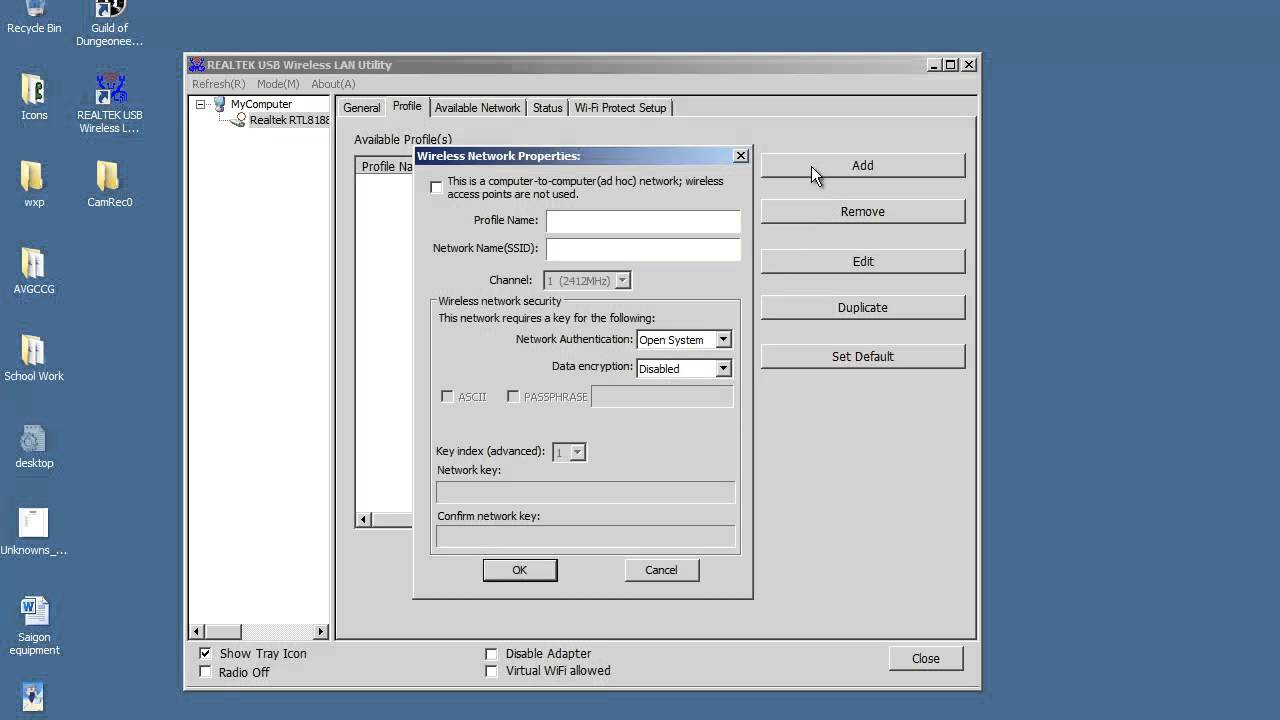Open the Key index dropdown
The height and width of the screenshot is (720, 1280).
pos(577,453)
